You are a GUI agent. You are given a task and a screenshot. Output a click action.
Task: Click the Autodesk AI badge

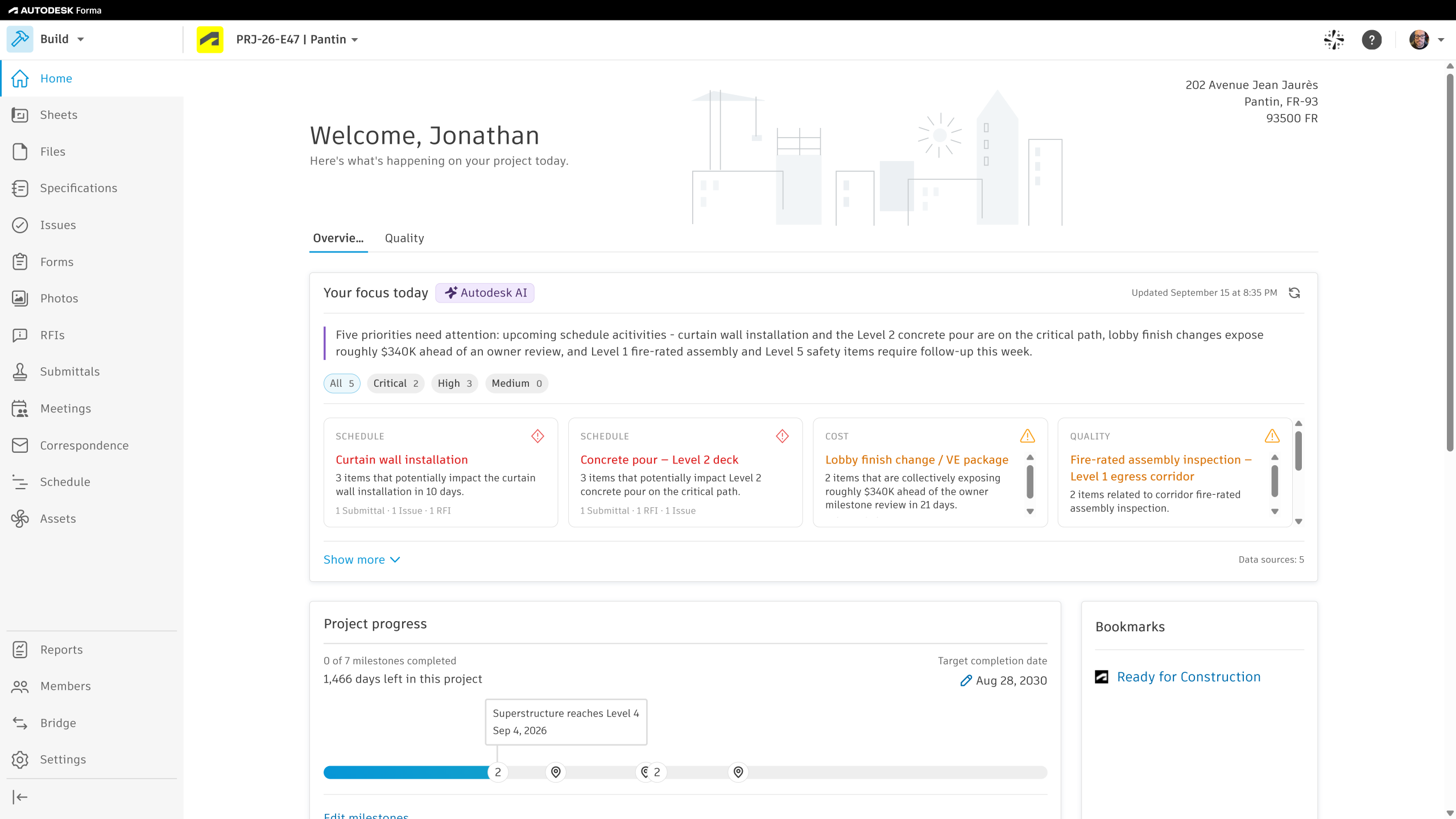coord(485,293)
